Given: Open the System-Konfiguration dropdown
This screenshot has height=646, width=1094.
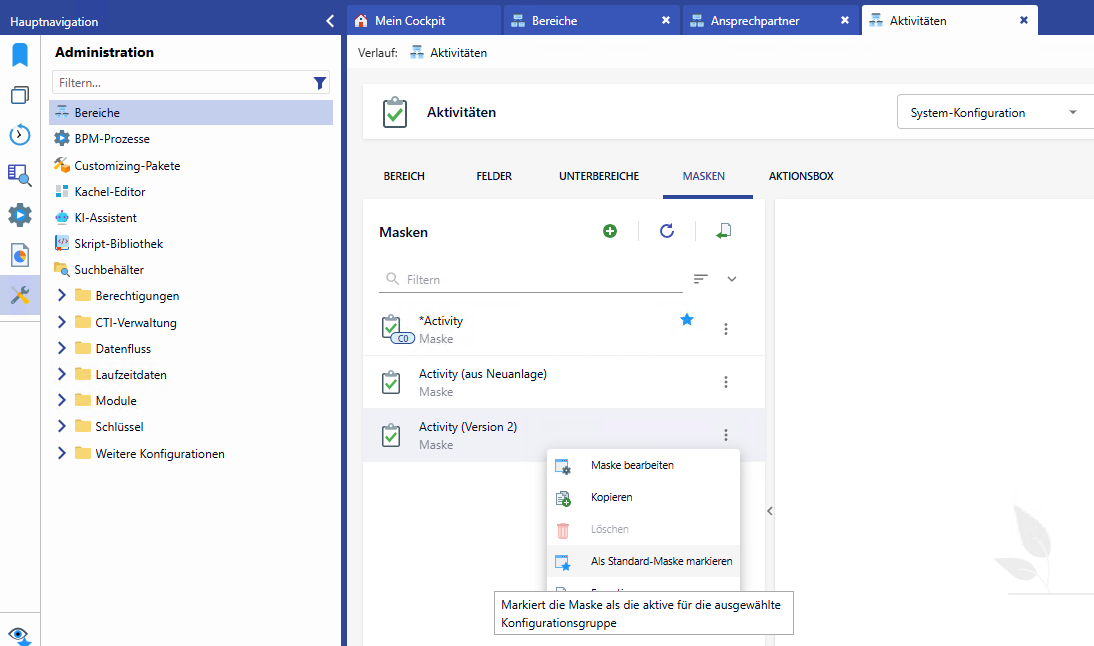Looking at the screenshot, I should coord(990,113).
